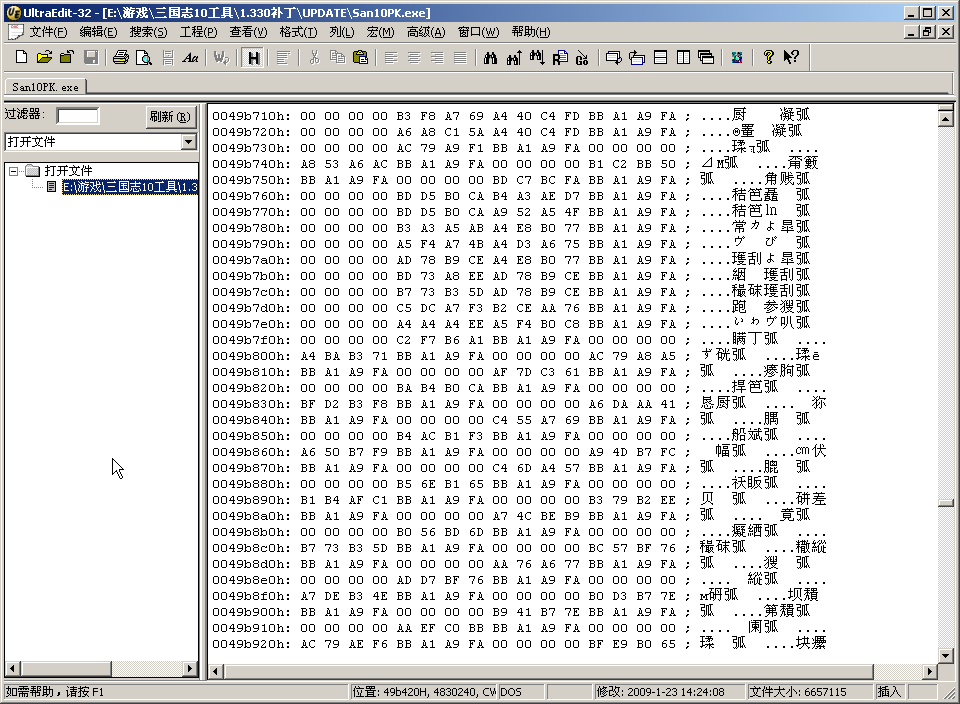Select the E:\游戏 file tree entry
The height and width of the screenshot is (704, 960).
(129, 187)
